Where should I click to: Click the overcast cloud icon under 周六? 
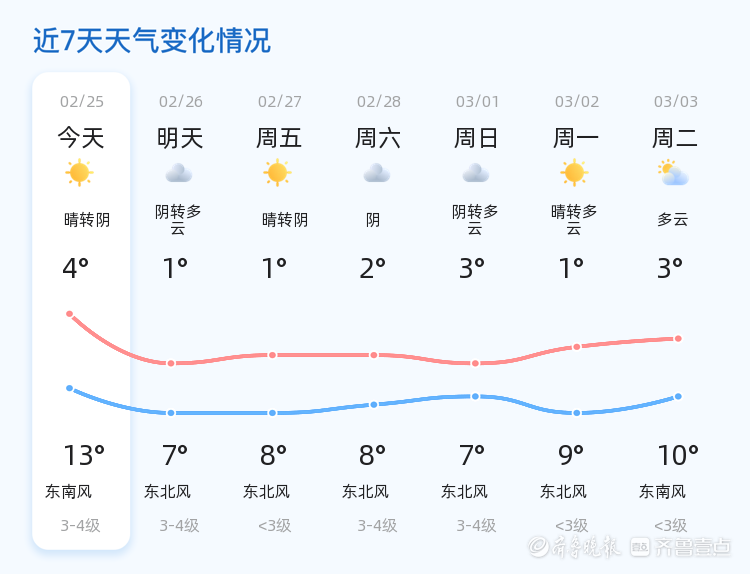click(x=377, y=173)
